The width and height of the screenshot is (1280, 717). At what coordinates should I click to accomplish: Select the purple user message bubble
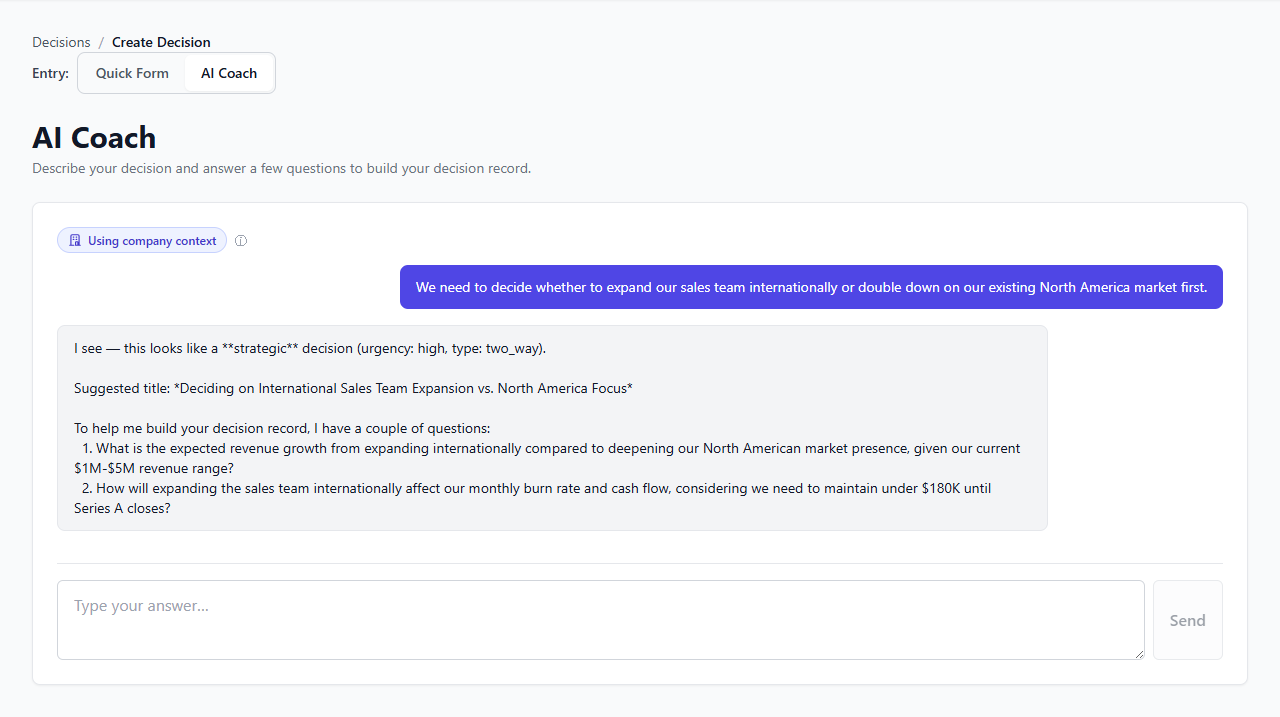click(810, 287)
